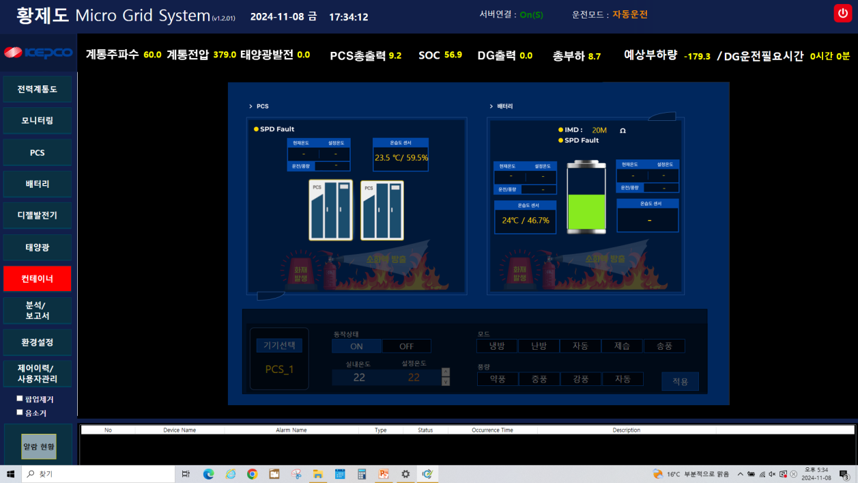Open Chrome from the taskbar
The height and width of the screenshot is (483, 858).
point(252,474)
